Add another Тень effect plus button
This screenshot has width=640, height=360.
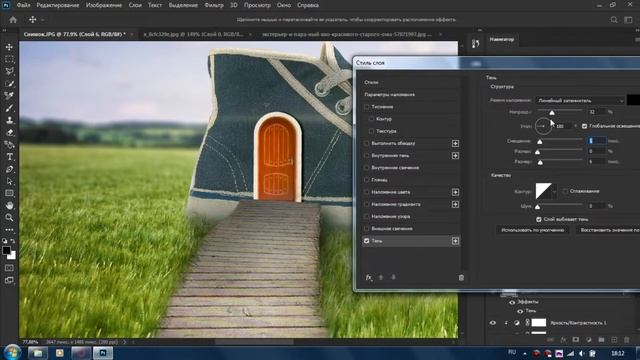tap(455, 241)
